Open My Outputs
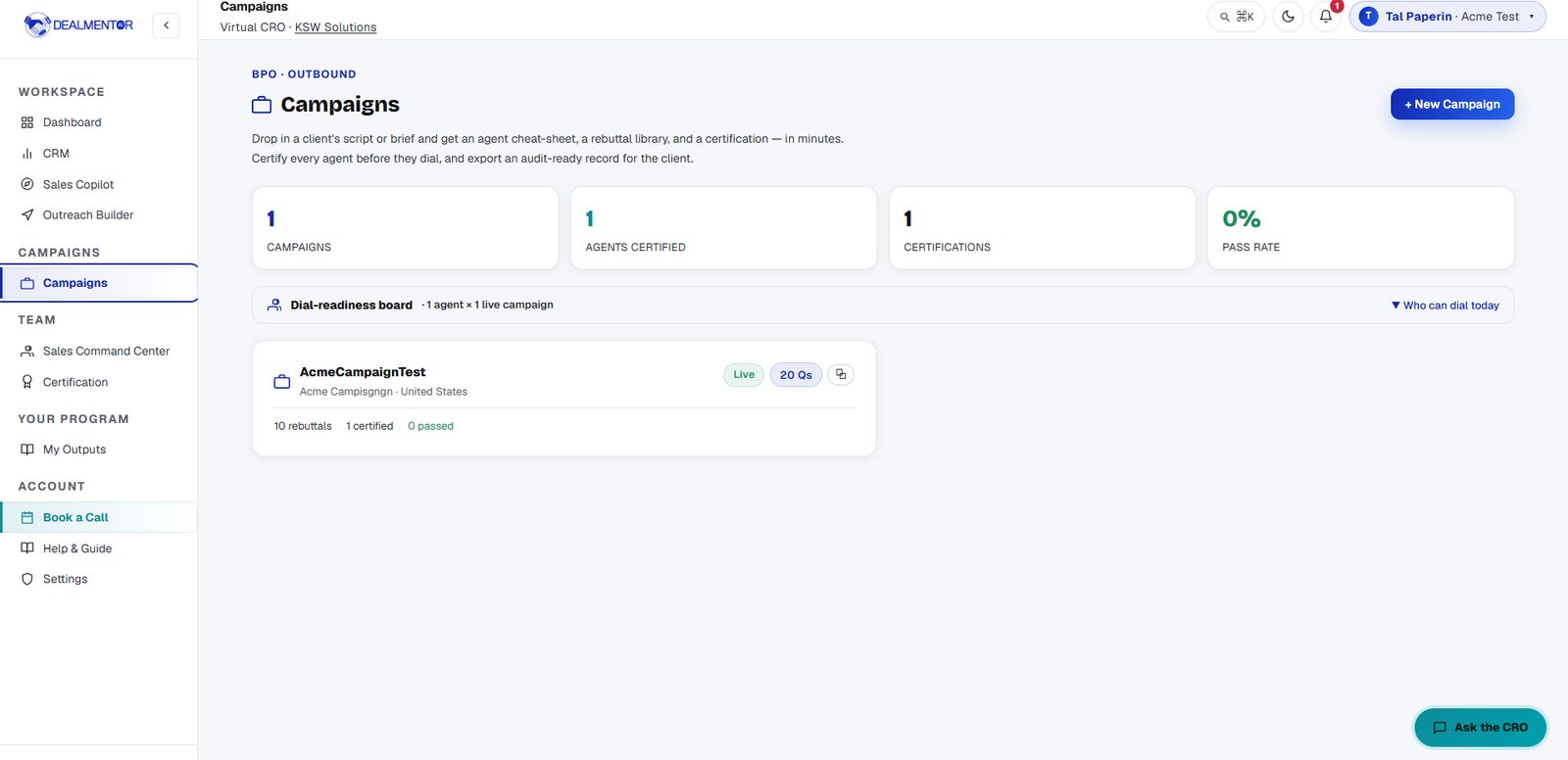 (x=98, y=450)
